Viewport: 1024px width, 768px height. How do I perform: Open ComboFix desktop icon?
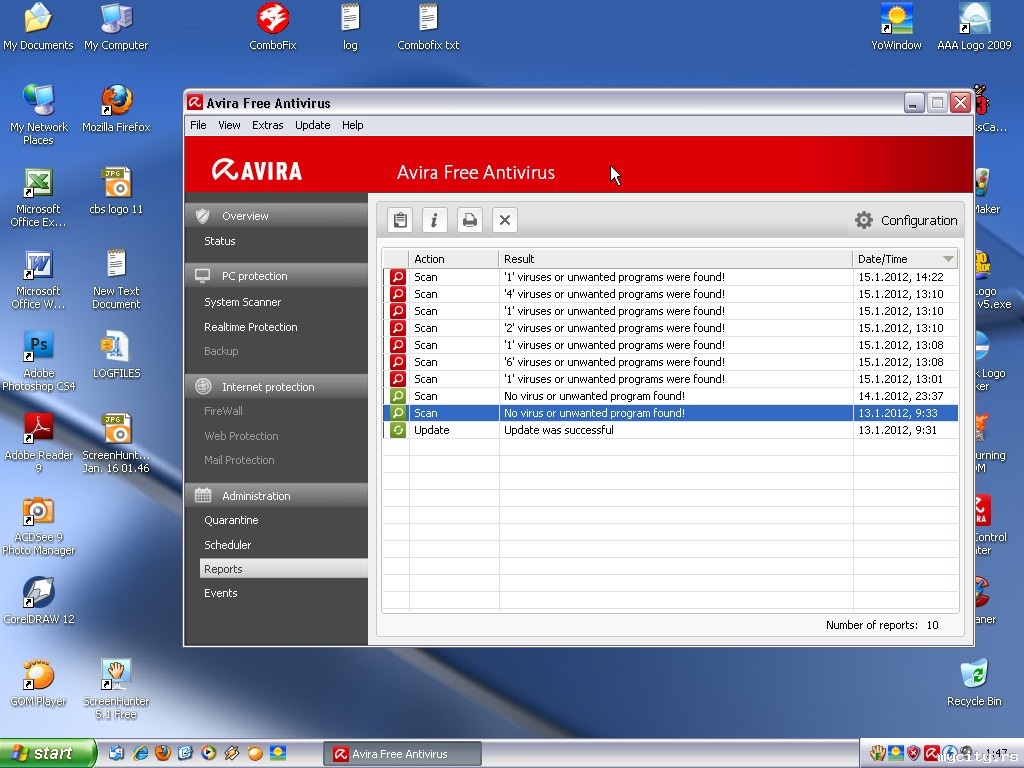[272, 19]
